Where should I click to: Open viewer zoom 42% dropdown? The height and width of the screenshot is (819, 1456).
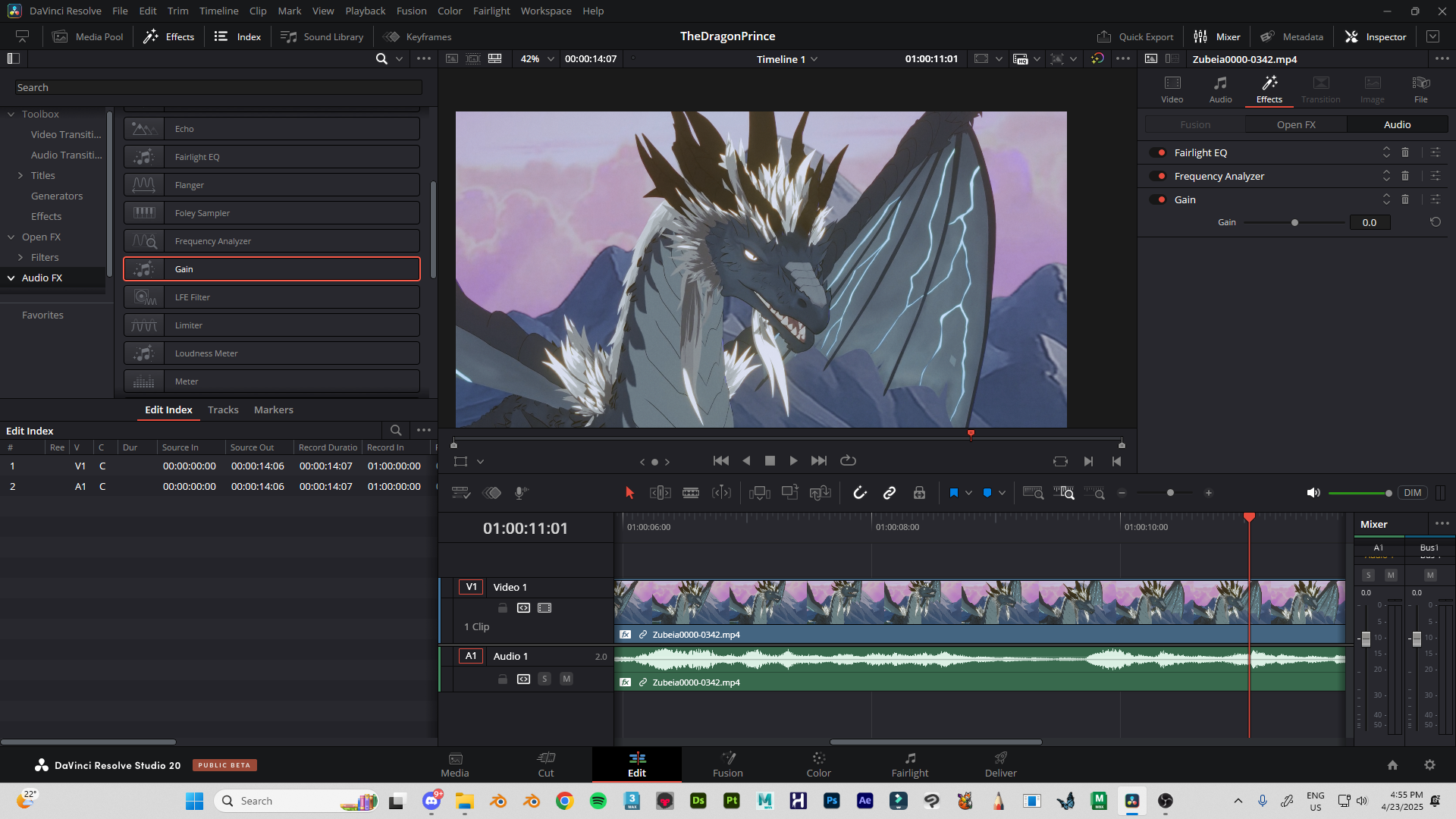(537, 58)
